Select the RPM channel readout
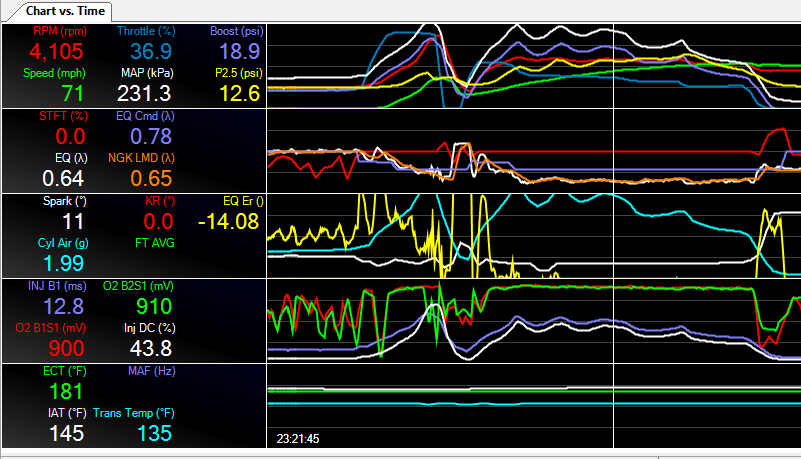 (44, 52)
